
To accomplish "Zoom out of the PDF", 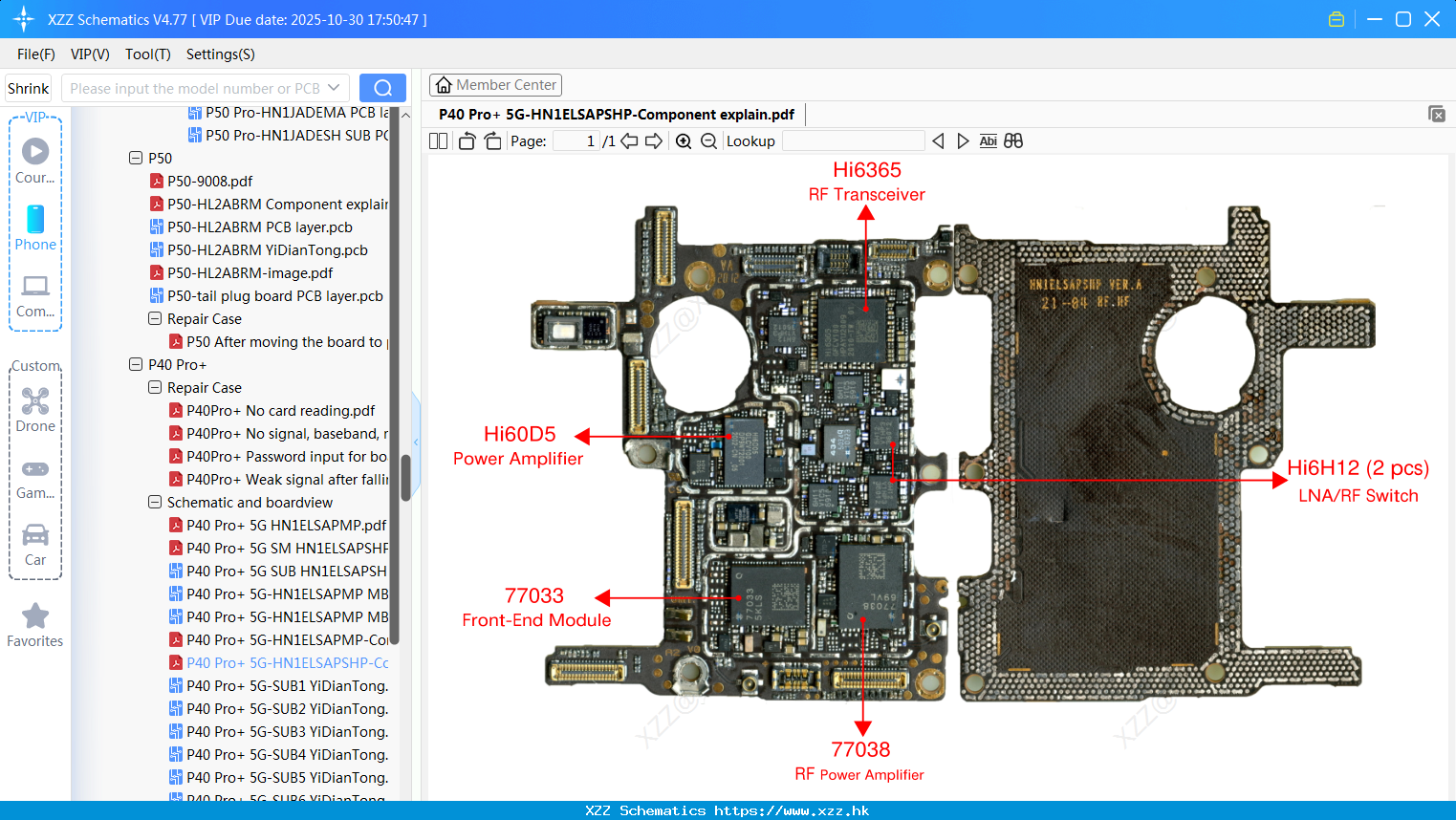I will coord(708,141).
